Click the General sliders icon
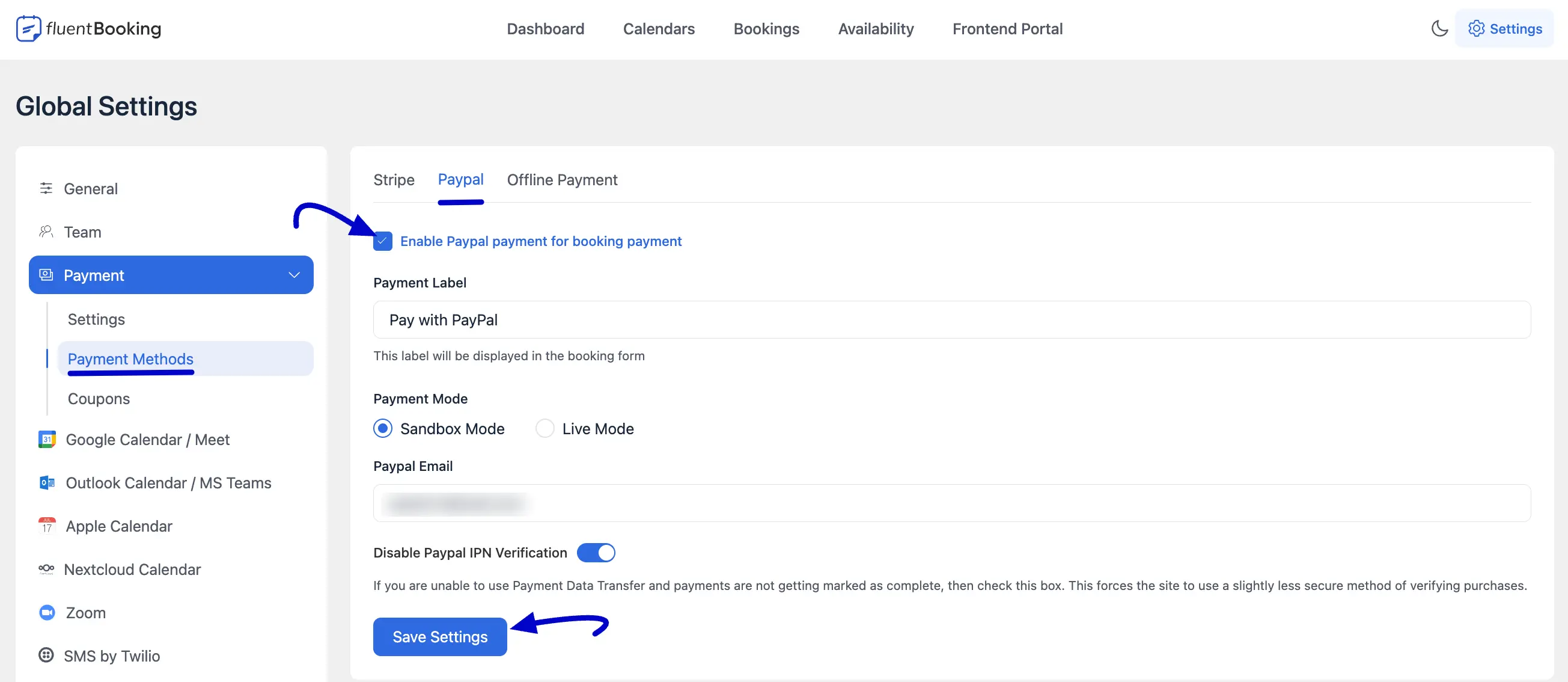Image resolution: width=1568 pixels, height=682 pixels. (46, 188)
